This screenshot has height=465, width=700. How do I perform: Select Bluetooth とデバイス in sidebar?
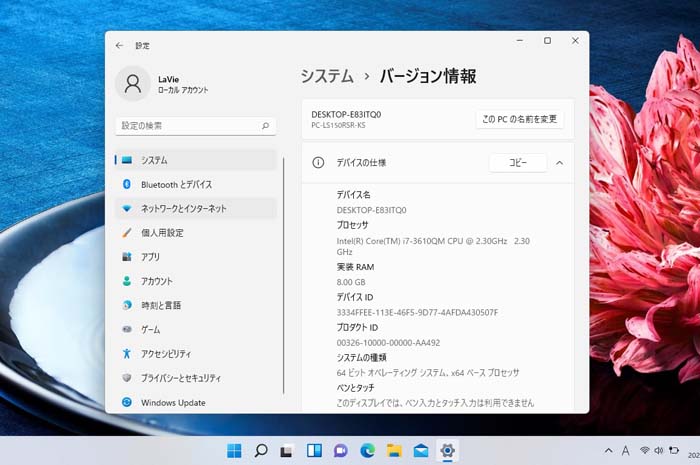pyautogui.click(x=196, y=184)
